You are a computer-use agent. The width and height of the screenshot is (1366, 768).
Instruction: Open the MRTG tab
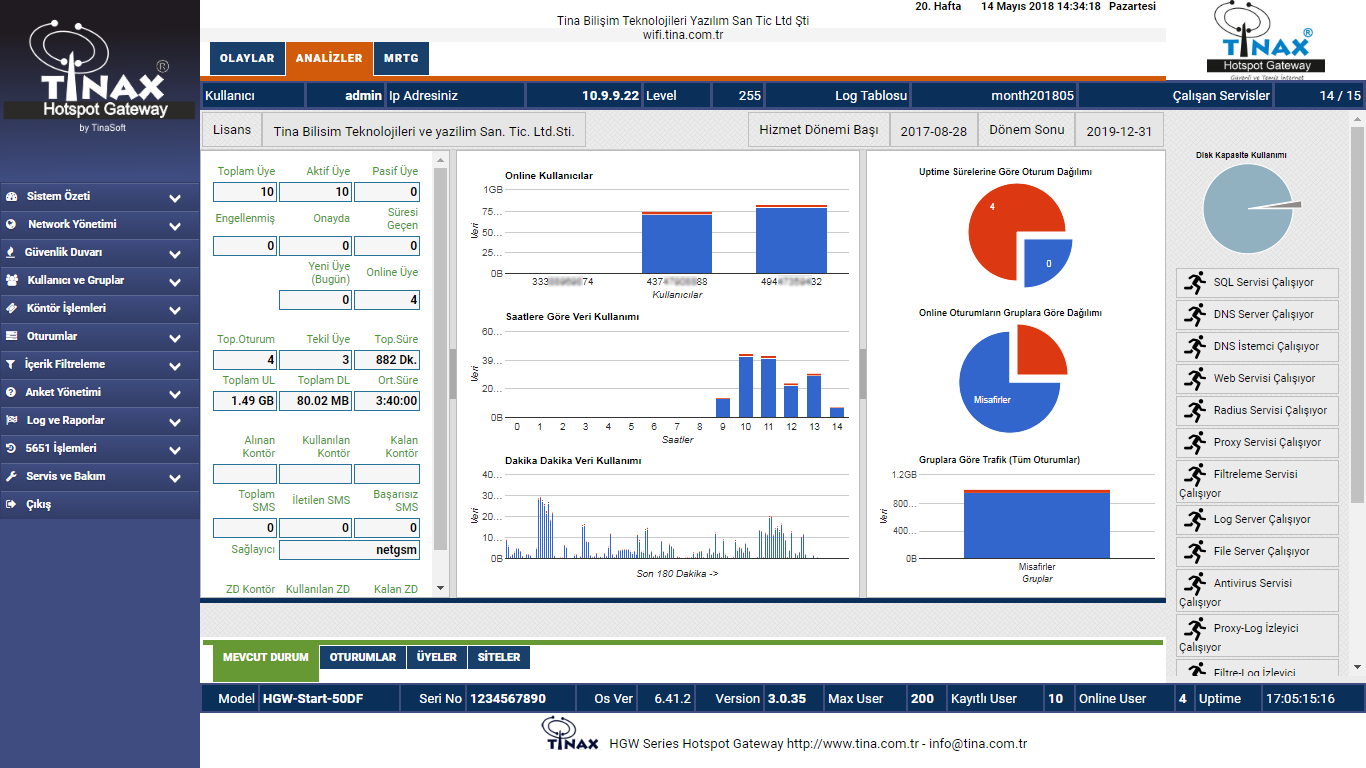coord(401,59)
